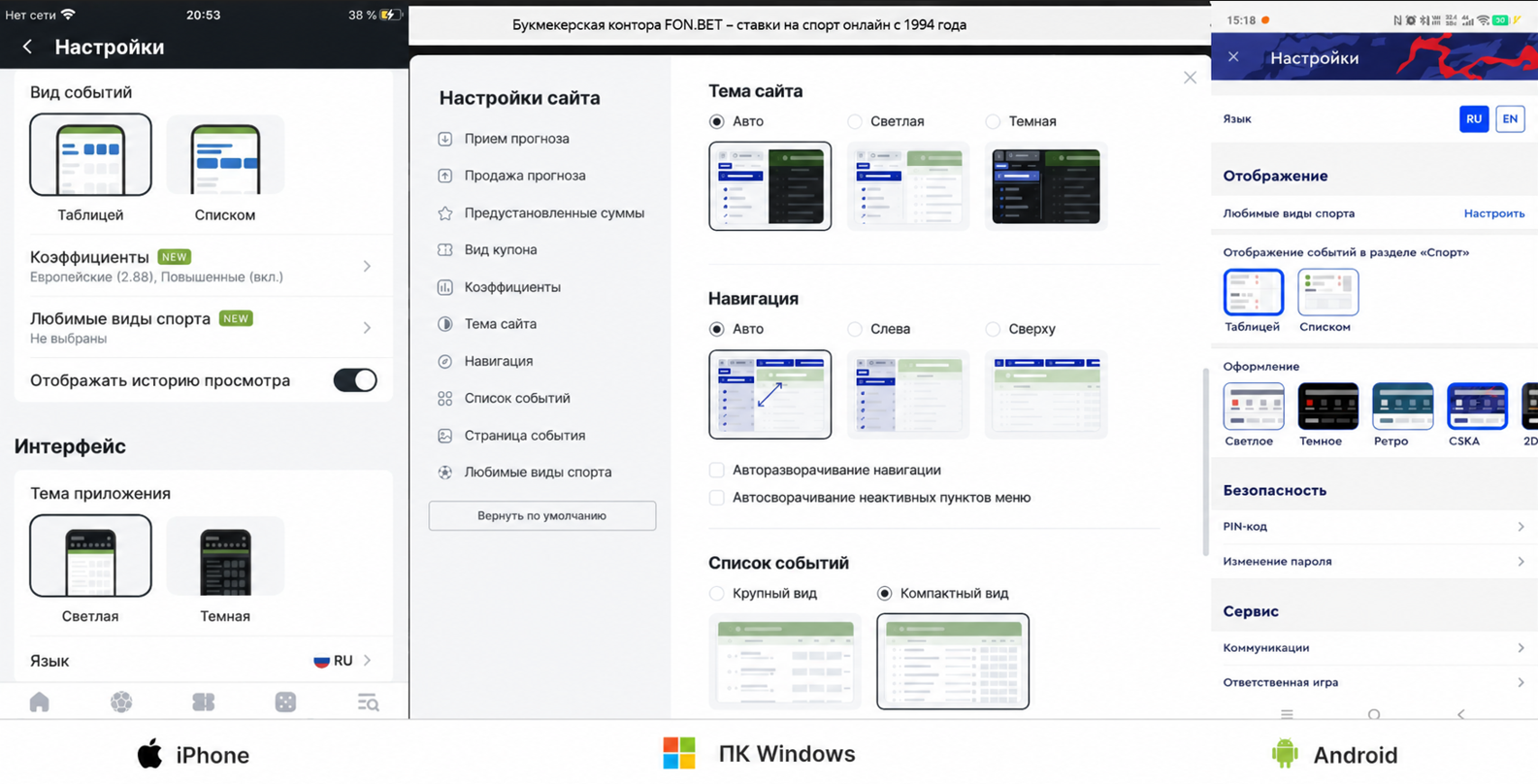Choose the CSKA design swatch on Android
Screen dimensions: 1538x784
coord(1477,407)
